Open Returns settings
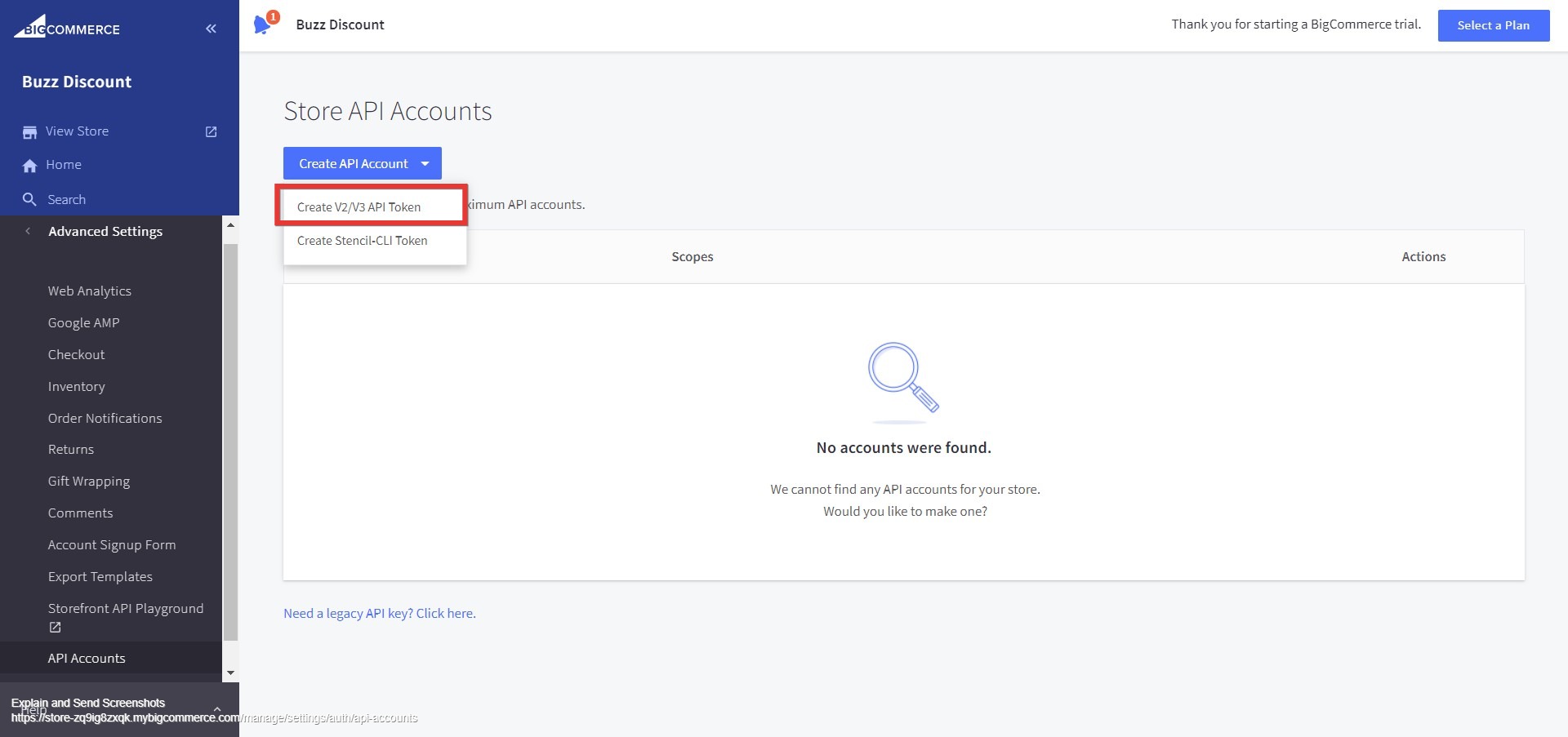Screen dimensions: 1568x737 [70, 449]
